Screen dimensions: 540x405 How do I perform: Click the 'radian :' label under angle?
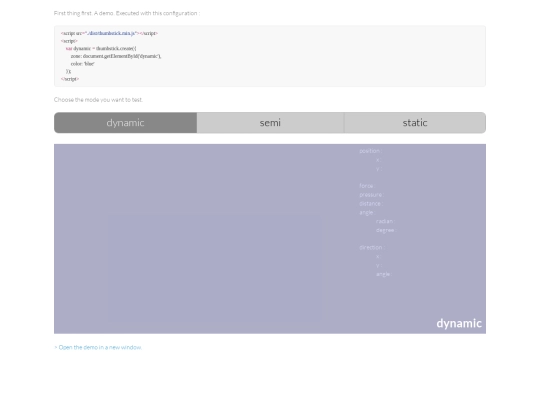point(385,221)
